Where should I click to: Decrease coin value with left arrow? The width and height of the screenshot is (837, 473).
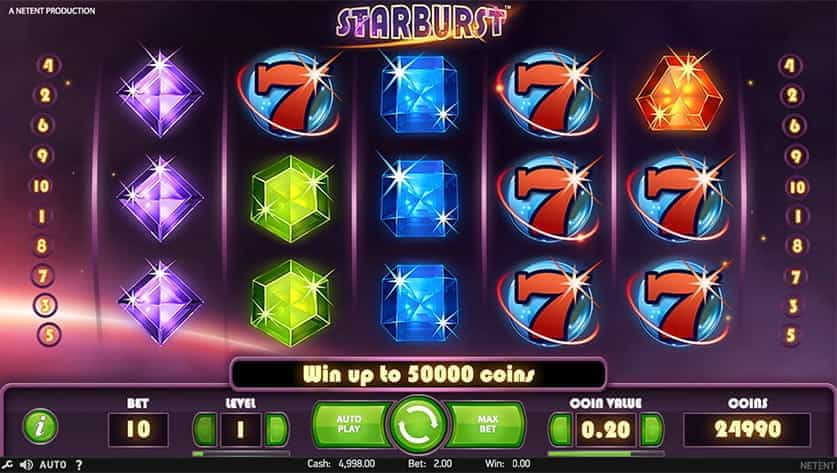coord(560,429)
